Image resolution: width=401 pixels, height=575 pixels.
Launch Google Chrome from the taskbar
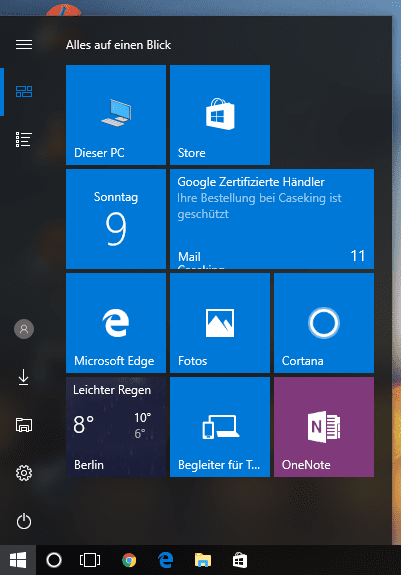coord(129,560)
